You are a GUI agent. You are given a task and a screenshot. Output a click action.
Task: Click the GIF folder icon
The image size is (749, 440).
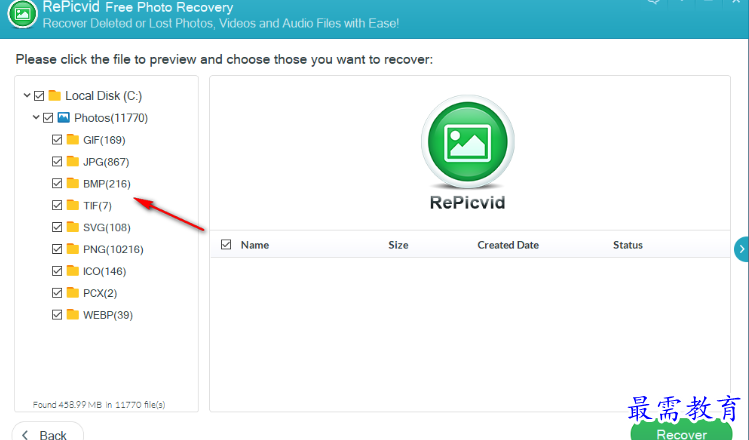coord(73,140)
